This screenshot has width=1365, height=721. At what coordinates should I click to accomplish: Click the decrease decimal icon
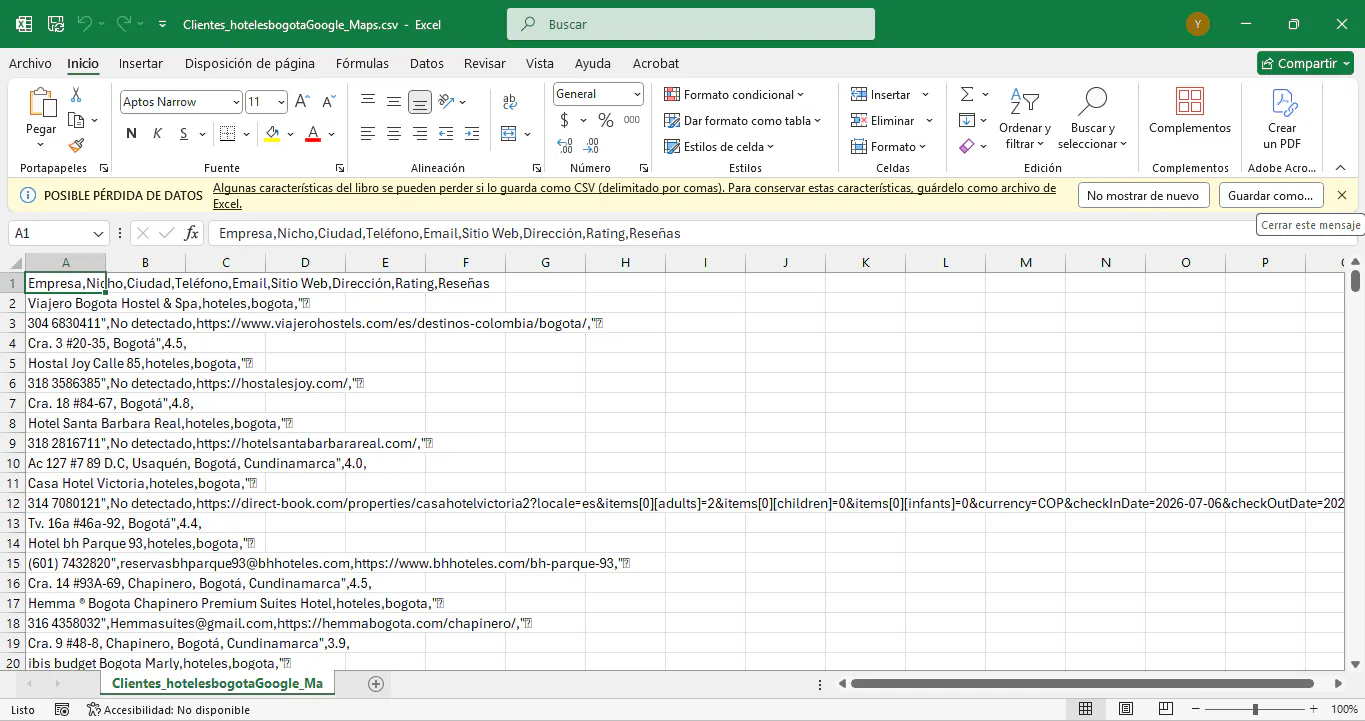(592, 146)
